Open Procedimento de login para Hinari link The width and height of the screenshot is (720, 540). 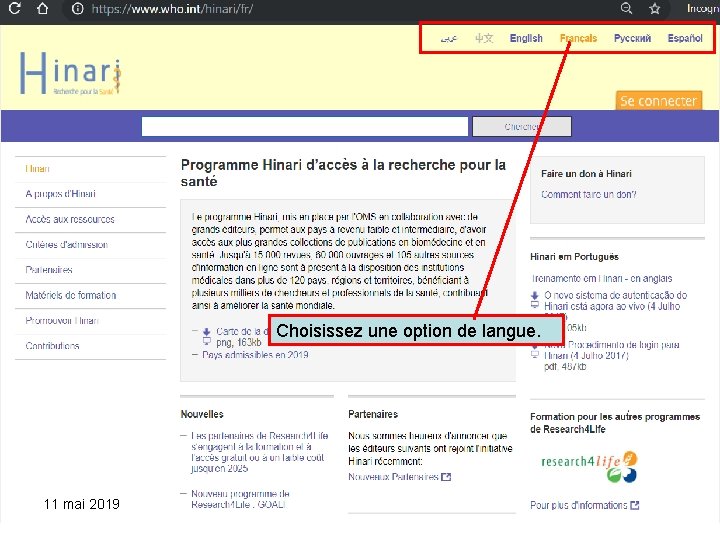[612, 350]
